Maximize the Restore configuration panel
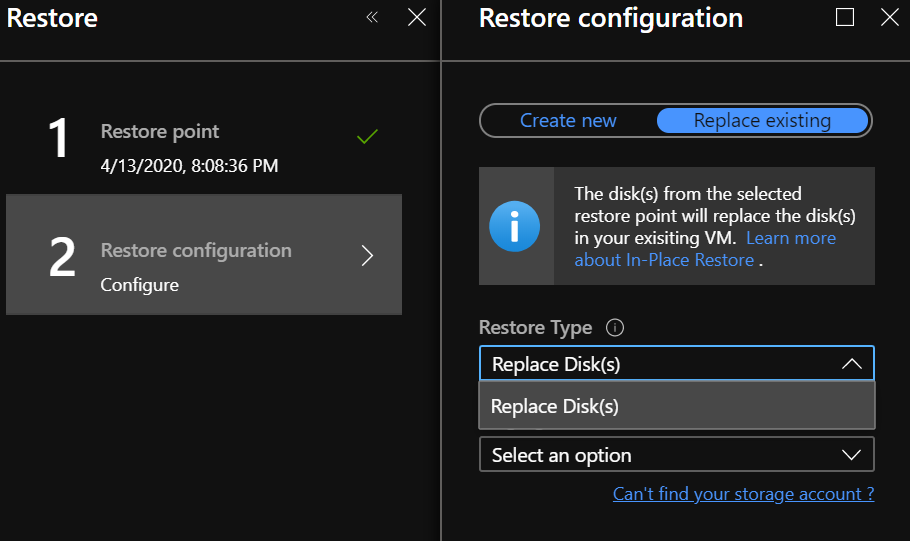 click(845, 17)
